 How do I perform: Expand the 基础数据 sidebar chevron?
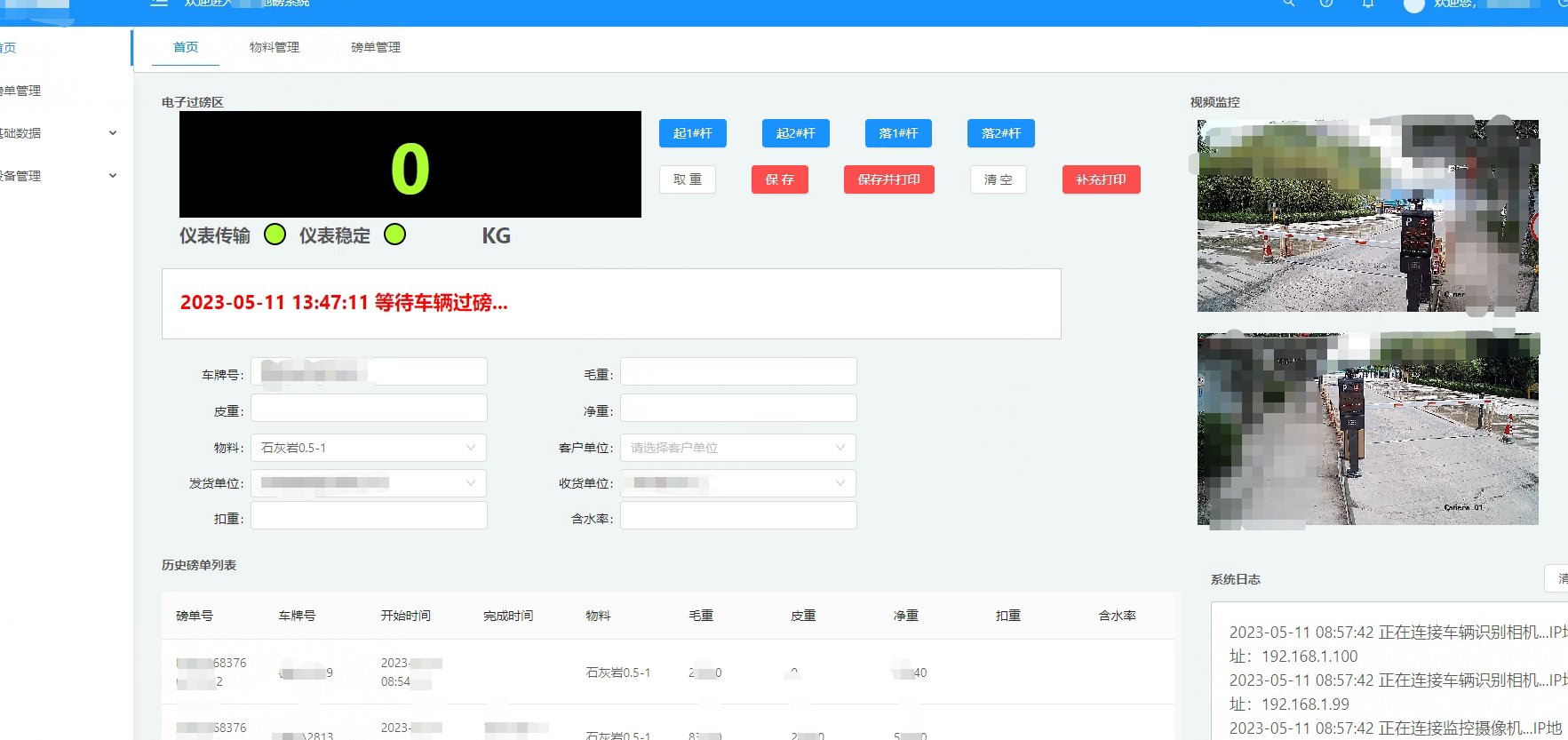pos(112,133)
